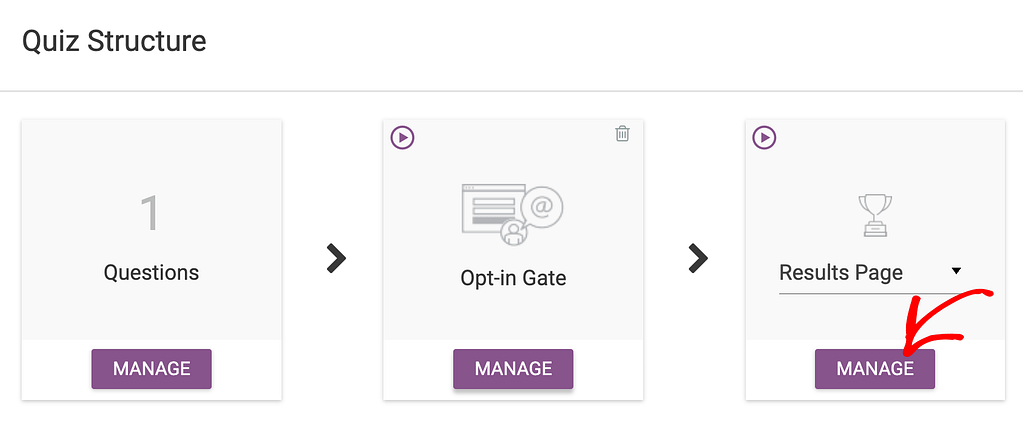Open the Results Page dropdown arrow
1023x437 pixels.
pyautogui.click(x=956, y=271)
